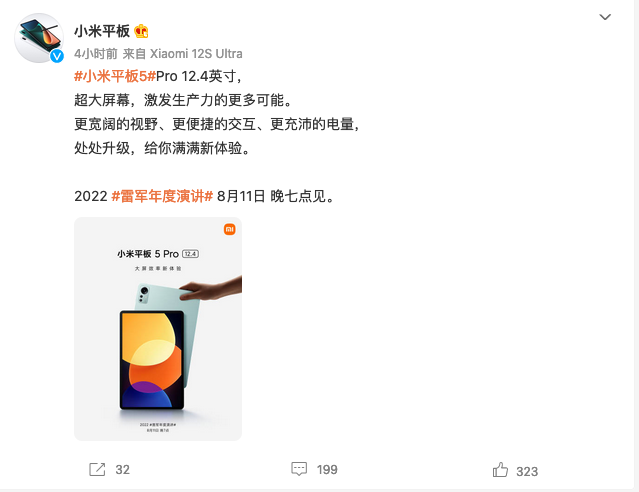Like the post with the thumbs-up icon
This screenshot has height=492, width=639.
coord(500,470)
